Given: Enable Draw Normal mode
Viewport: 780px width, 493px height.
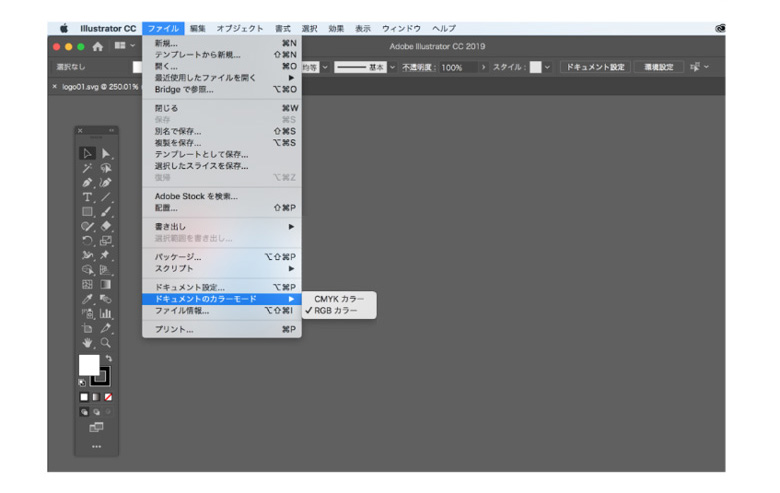Looking at the screenshot, I should 84,412.
